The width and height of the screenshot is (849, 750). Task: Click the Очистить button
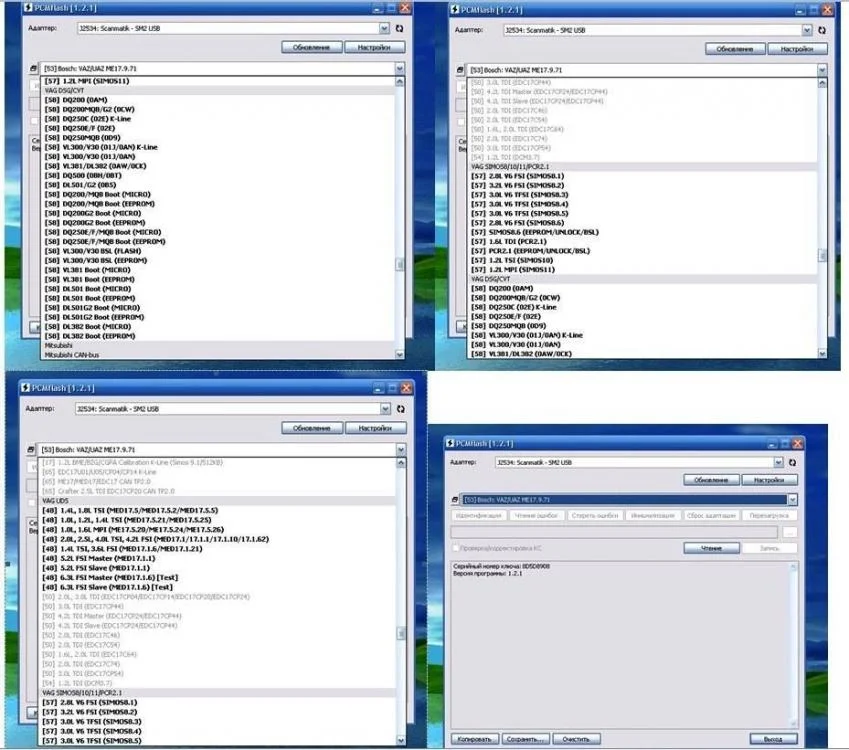[576, 739]
